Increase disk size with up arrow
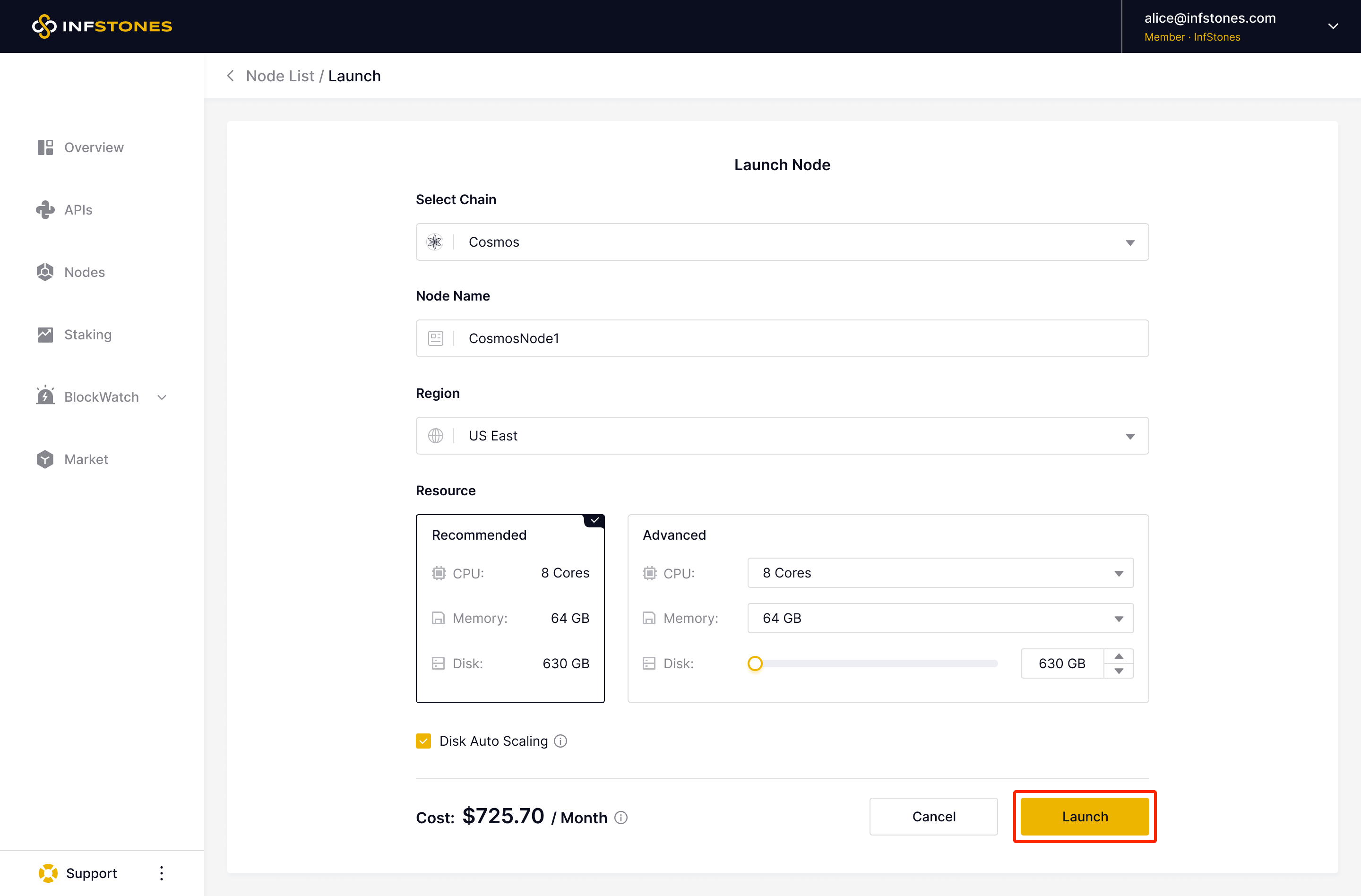This screenshot has height=896, width=1361. [x=1119, y=656]
